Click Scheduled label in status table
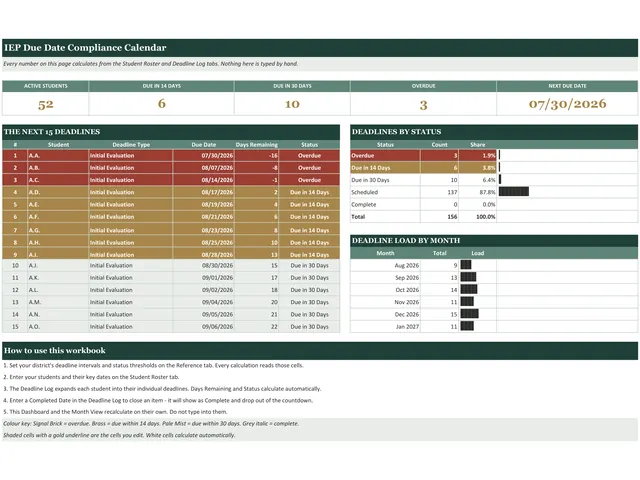 click(364, 192)
